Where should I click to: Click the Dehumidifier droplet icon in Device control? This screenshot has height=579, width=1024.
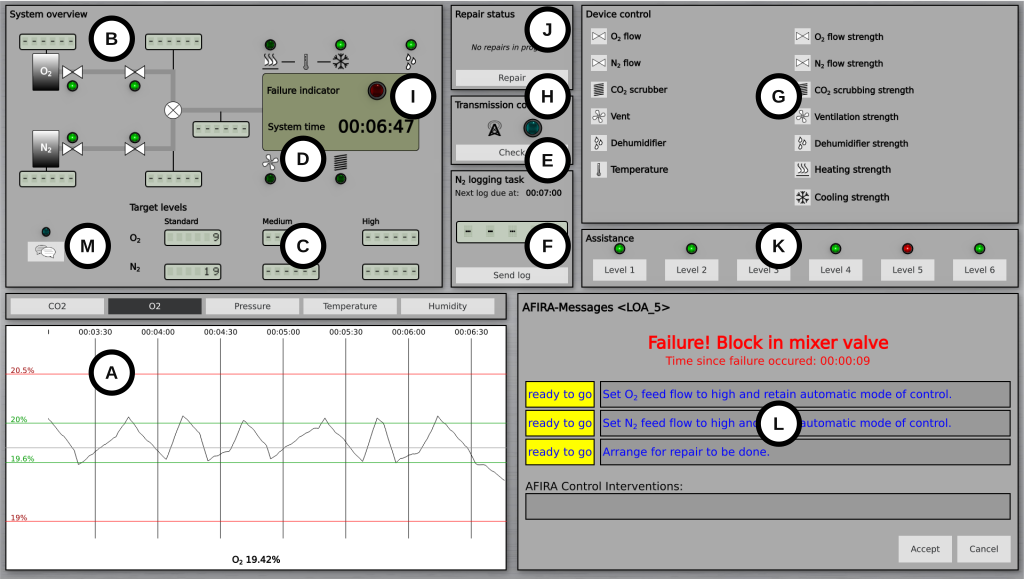[x=599, y=143]
